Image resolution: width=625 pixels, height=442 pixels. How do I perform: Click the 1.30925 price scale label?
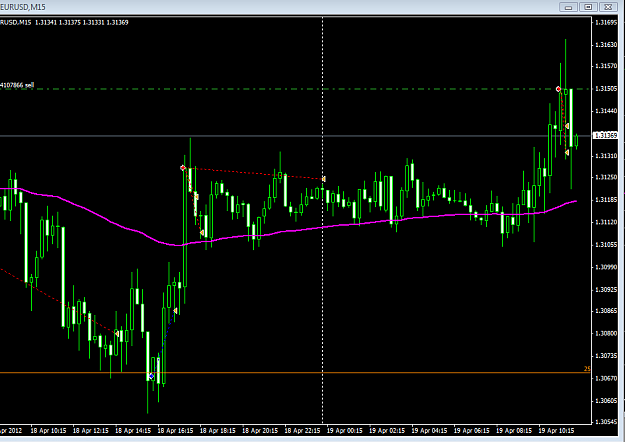(x=606, y=289)
